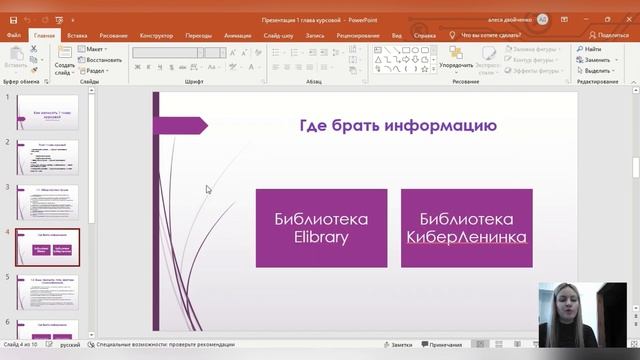Open the Выделить select dropdown
The image size is (640, 360).
tap(596, 71)
